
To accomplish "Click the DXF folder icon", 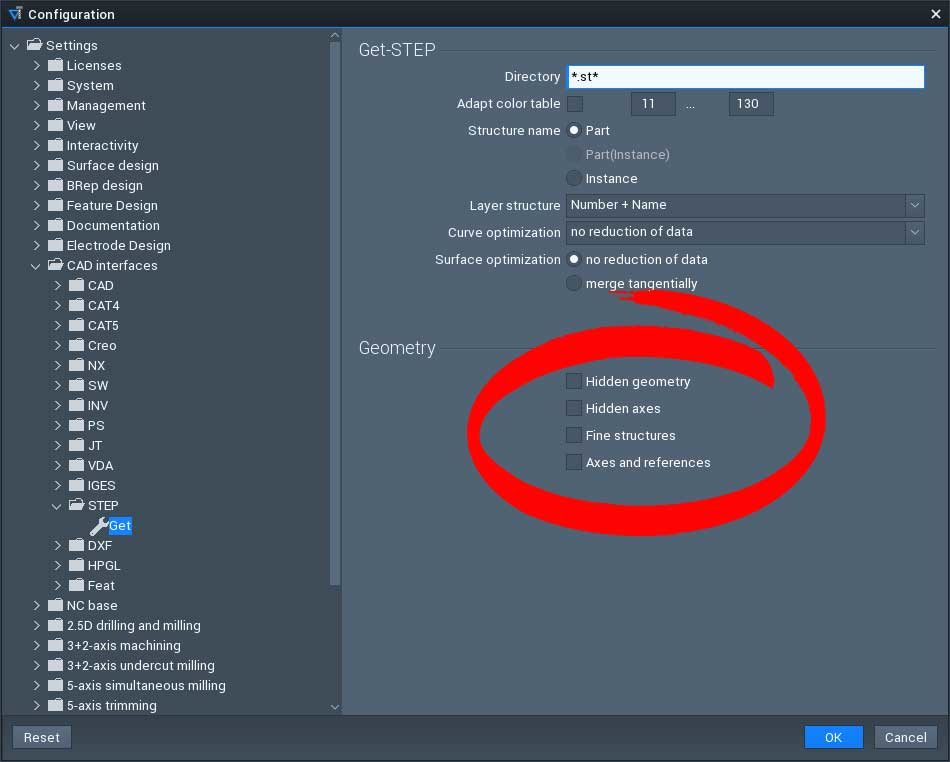I will (x=76, y=545).
